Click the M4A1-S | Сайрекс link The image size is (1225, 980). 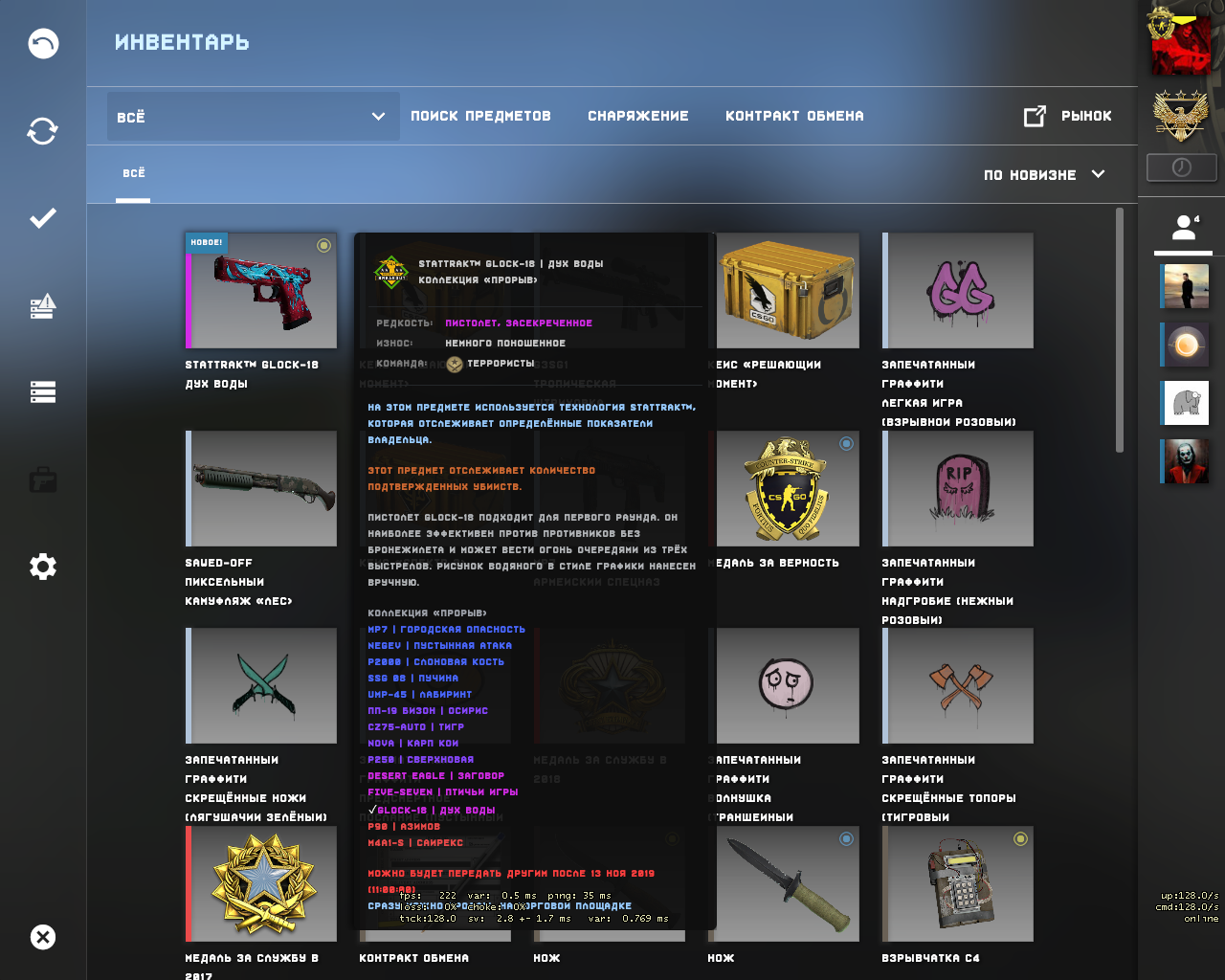pos(415,843)
